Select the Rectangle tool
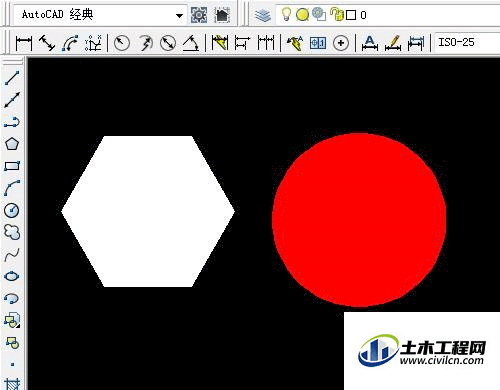 coord(12,166)
